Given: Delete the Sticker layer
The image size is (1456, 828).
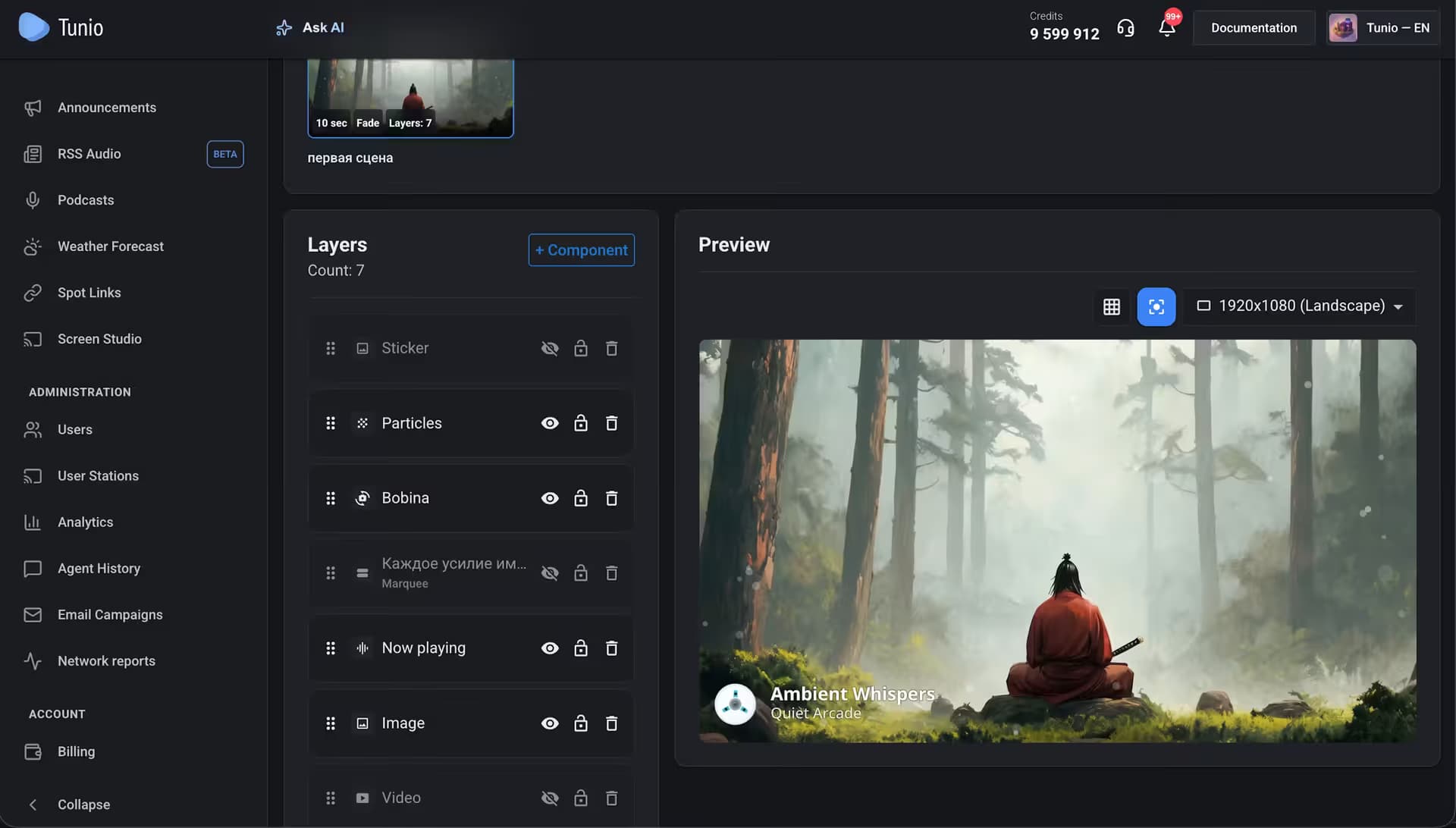Looking at the screenshot, I should coord(611,349).
